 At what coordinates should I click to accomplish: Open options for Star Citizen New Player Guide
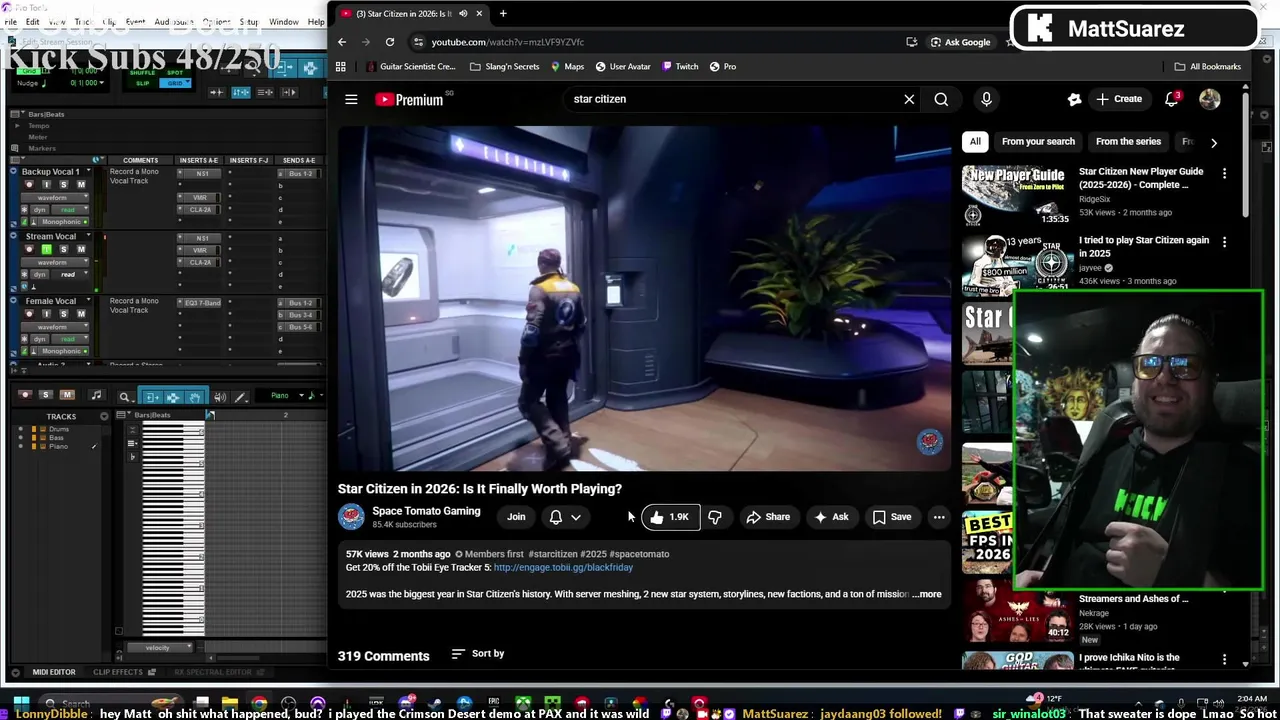[x=1224, y=173]
